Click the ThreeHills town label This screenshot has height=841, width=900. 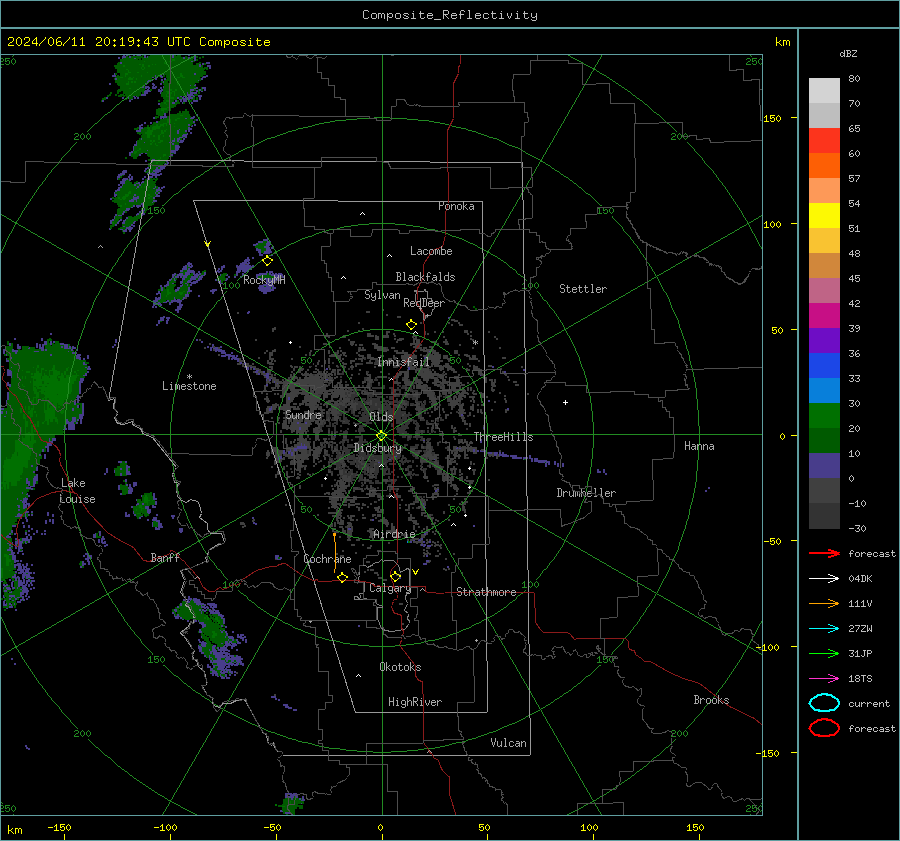(x=503, y=437)
